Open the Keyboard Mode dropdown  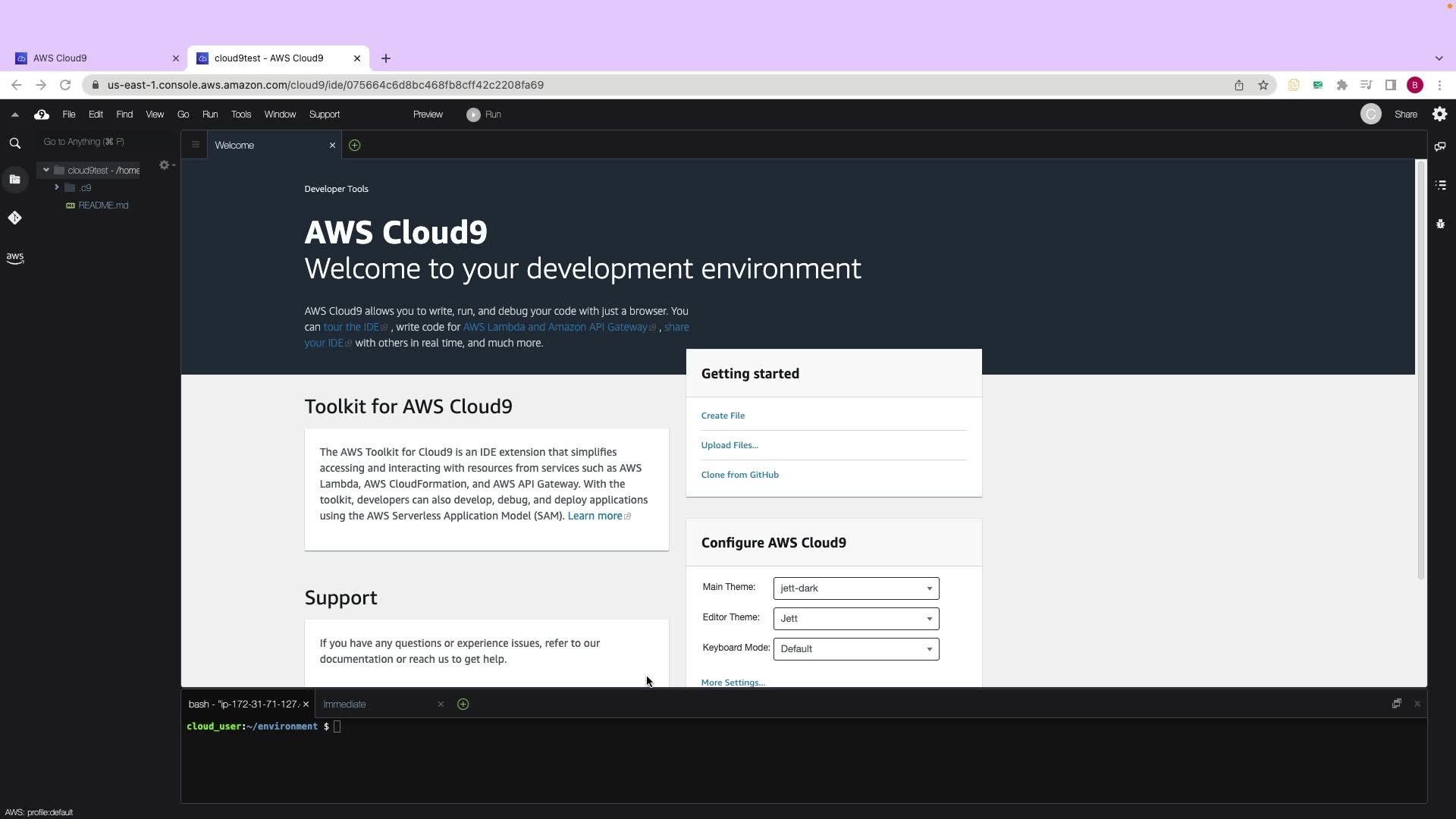pyautogui.click(x=855, y=649)
